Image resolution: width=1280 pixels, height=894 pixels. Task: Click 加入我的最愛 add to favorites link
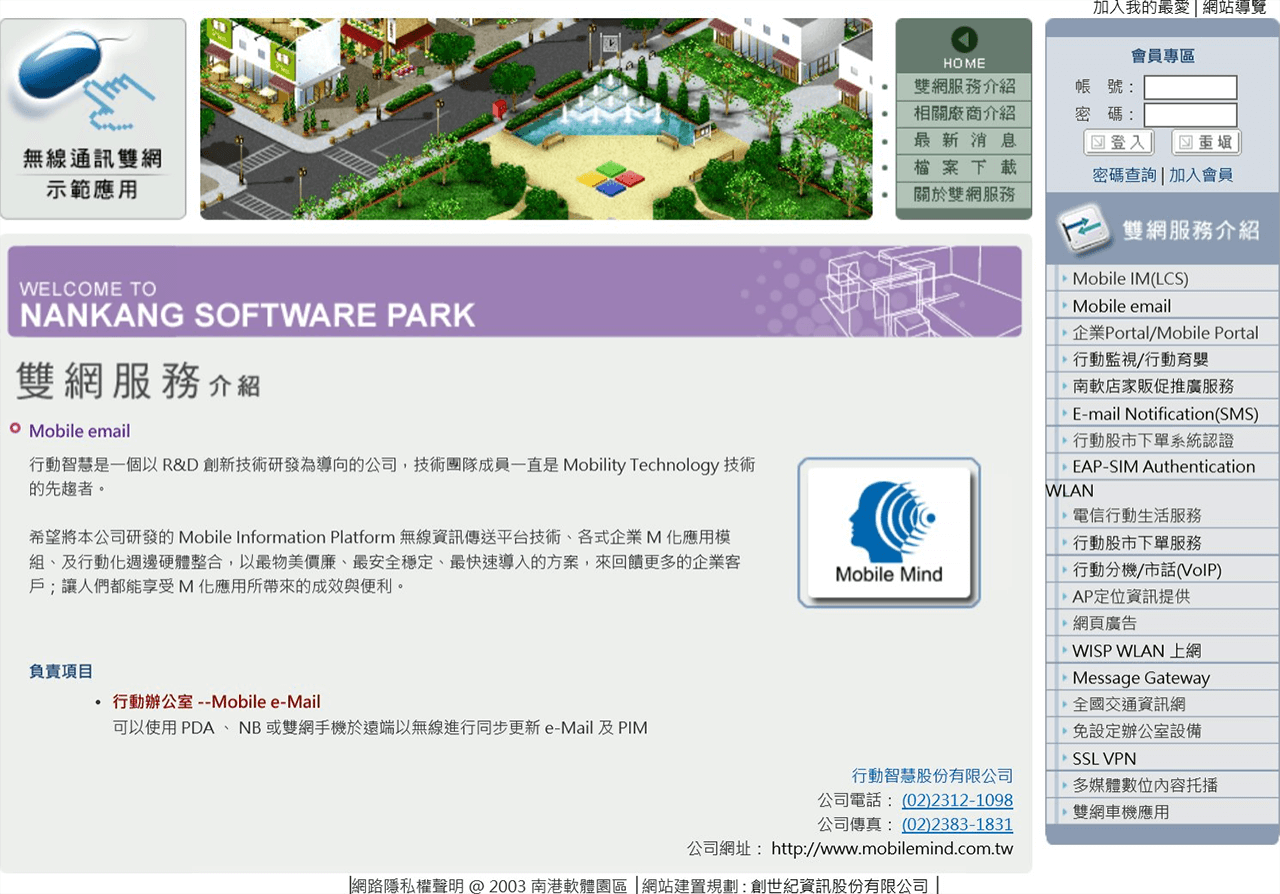pos(1141,7)
